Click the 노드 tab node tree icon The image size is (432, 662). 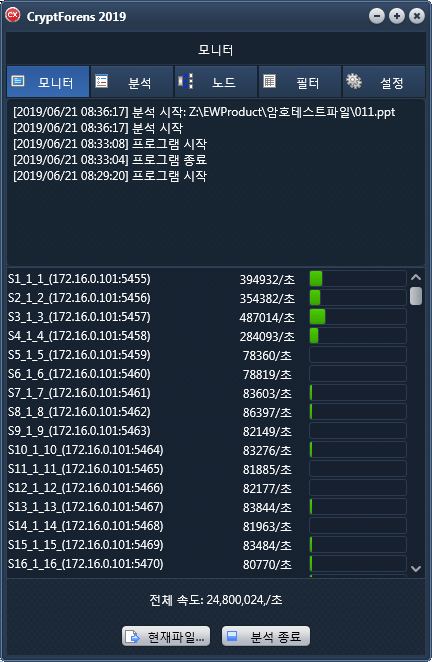[x=185, y=81]
